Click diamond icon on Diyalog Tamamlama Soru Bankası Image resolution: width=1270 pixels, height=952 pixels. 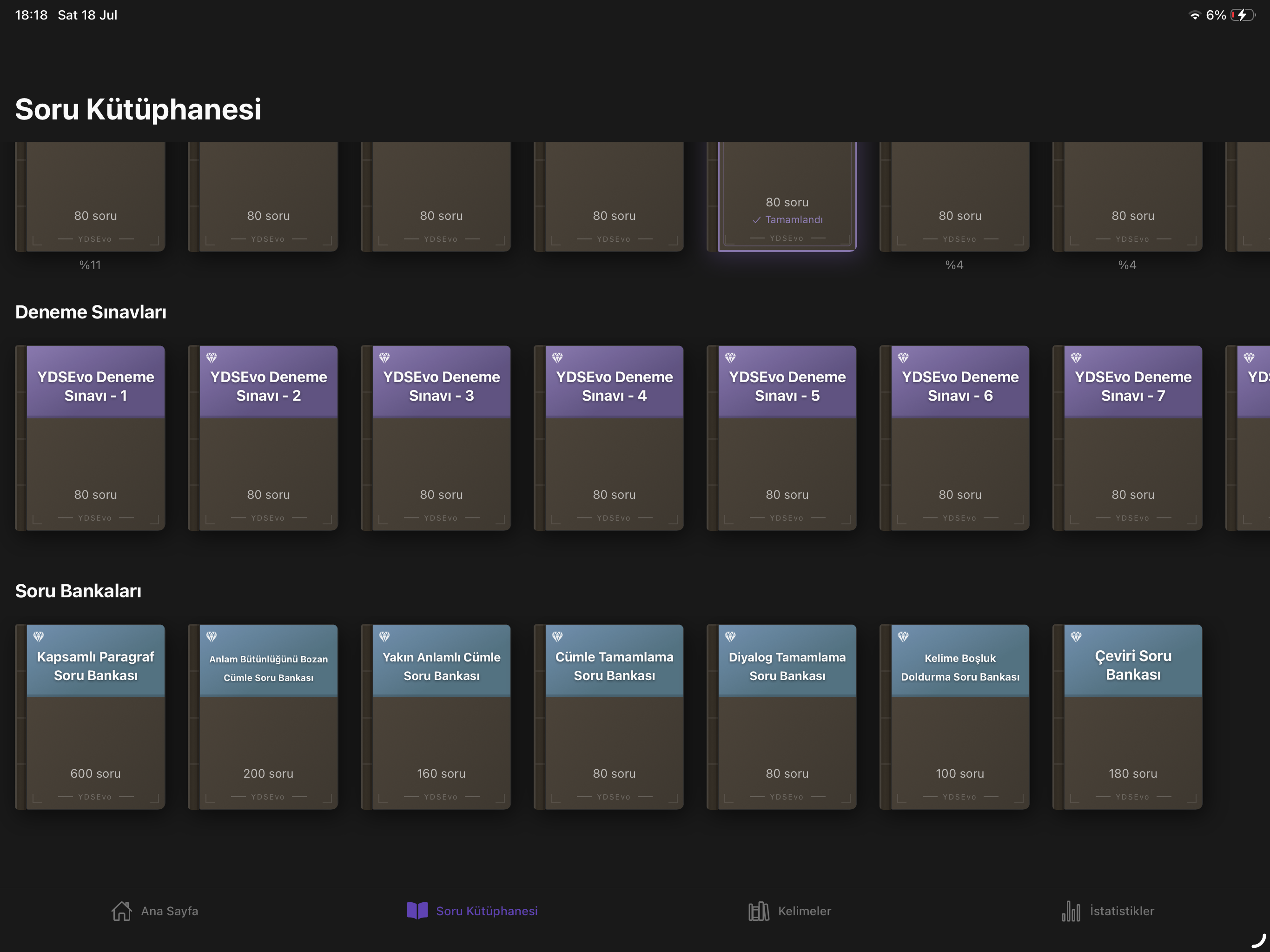[x=730, y=636]
